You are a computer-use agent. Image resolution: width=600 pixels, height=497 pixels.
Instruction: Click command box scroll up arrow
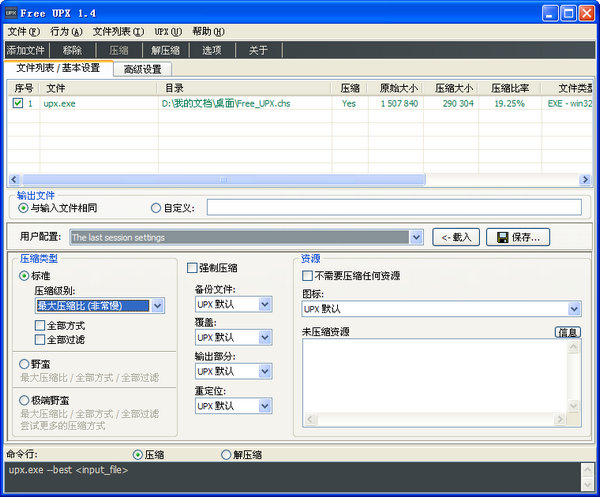click(587, 469)
